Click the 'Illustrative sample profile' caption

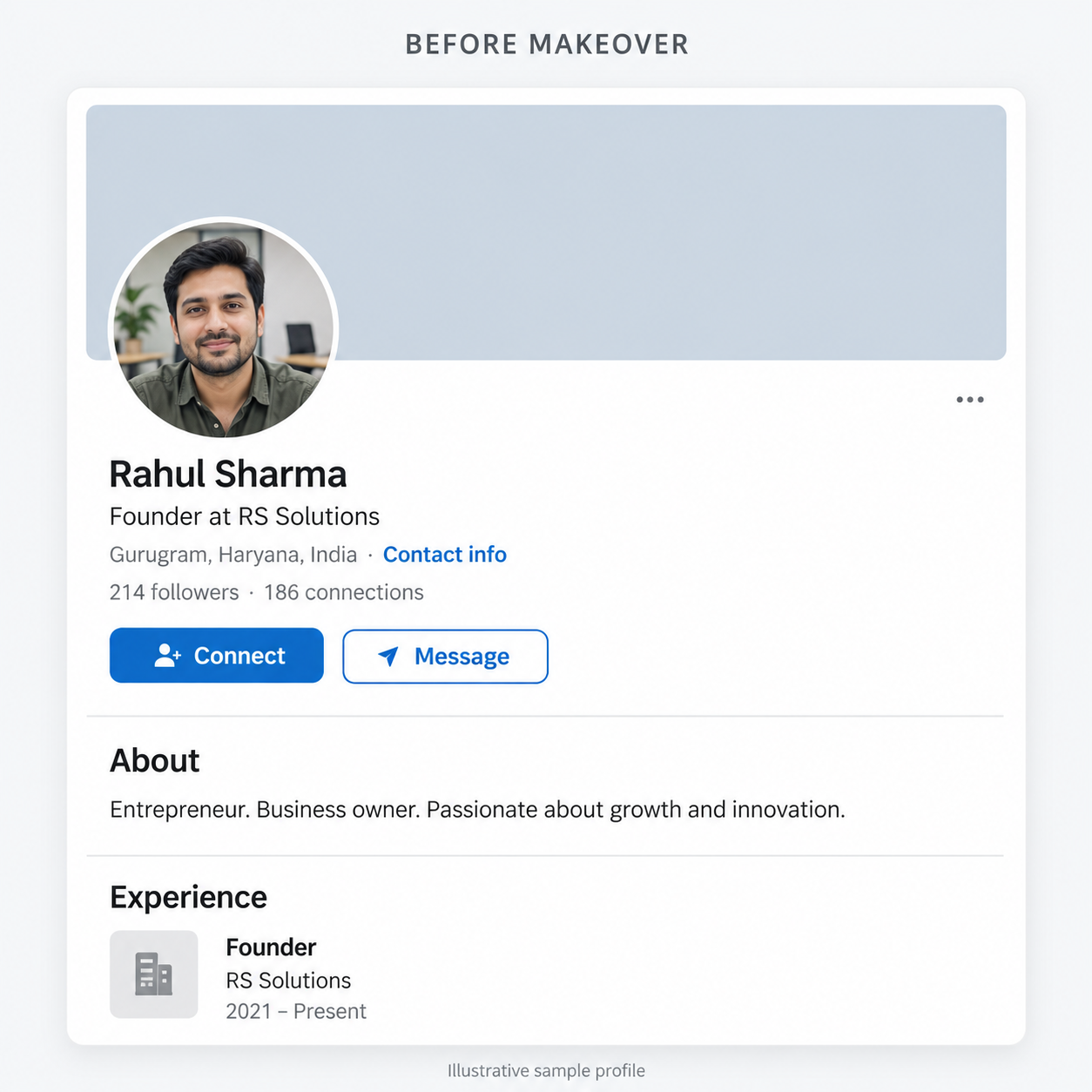tap(546, 1070)
